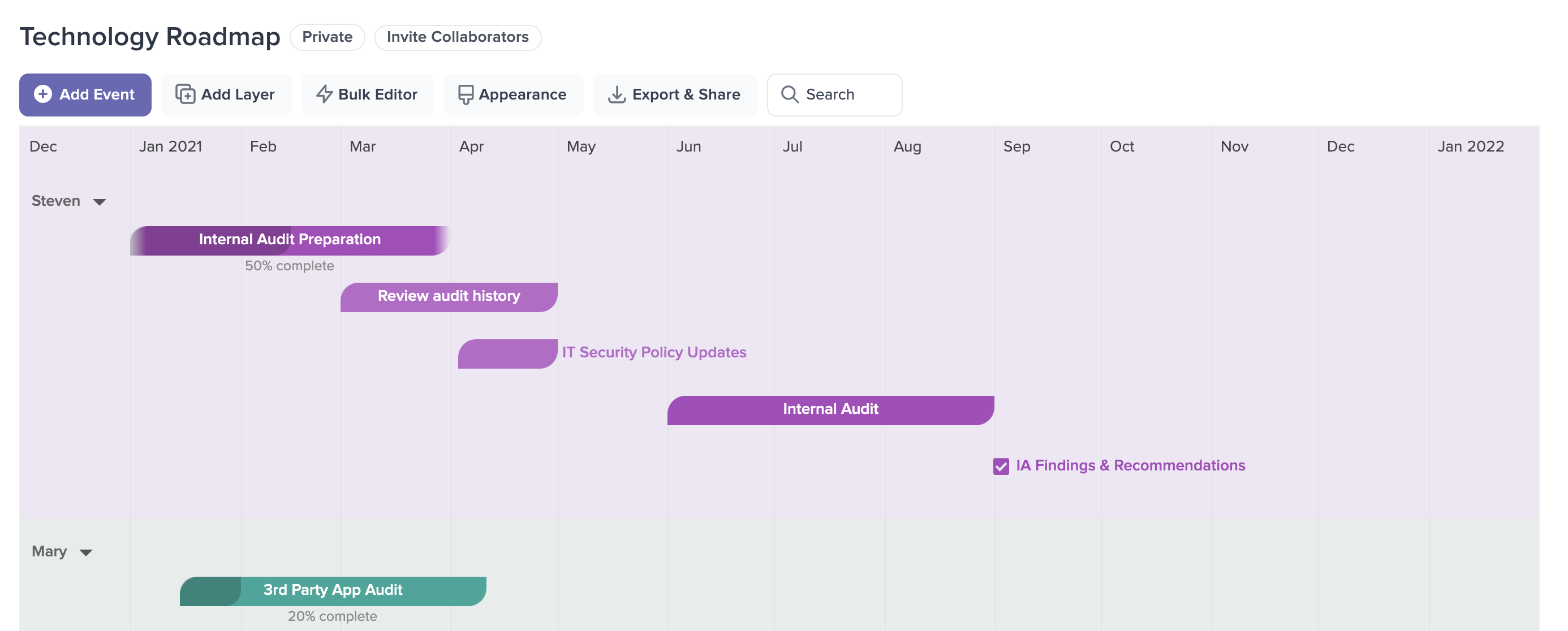Click the 20% complete progress text
This screenshot has height=631, width=1568.
pyautogui.click(x=333, y=616)
